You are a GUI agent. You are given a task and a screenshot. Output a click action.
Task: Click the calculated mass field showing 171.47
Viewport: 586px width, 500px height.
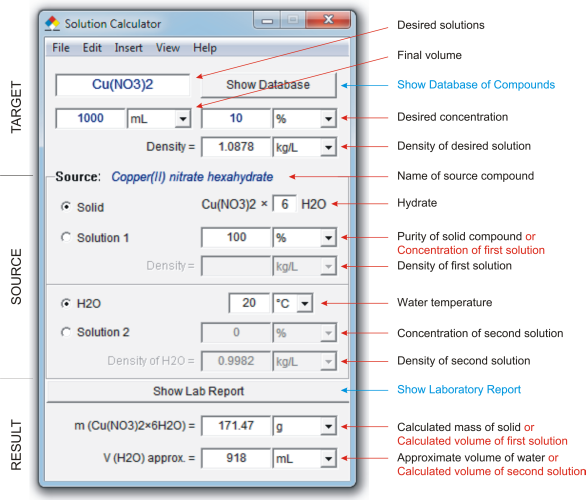click(x=236, y=426)
